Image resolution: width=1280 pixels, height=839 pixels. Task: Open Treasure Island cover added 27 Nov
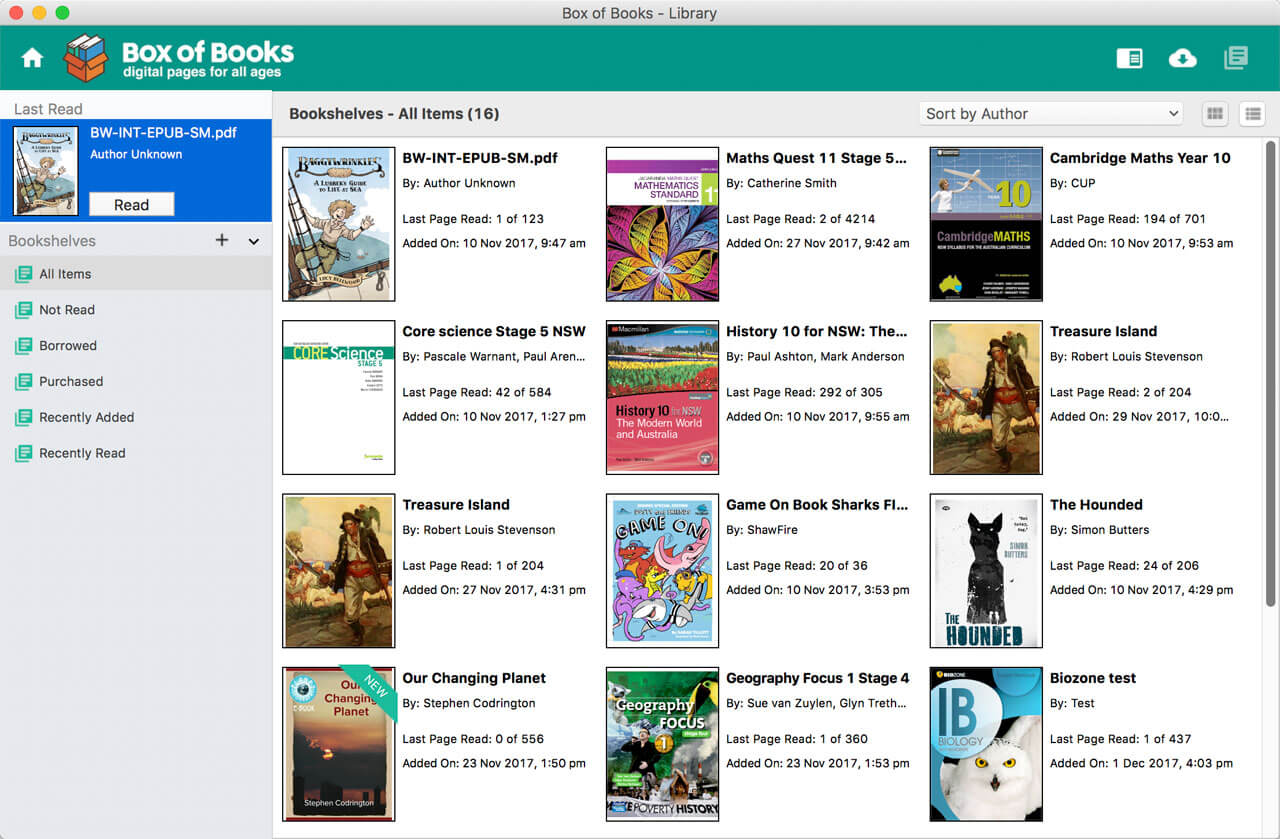pos(339,571)
